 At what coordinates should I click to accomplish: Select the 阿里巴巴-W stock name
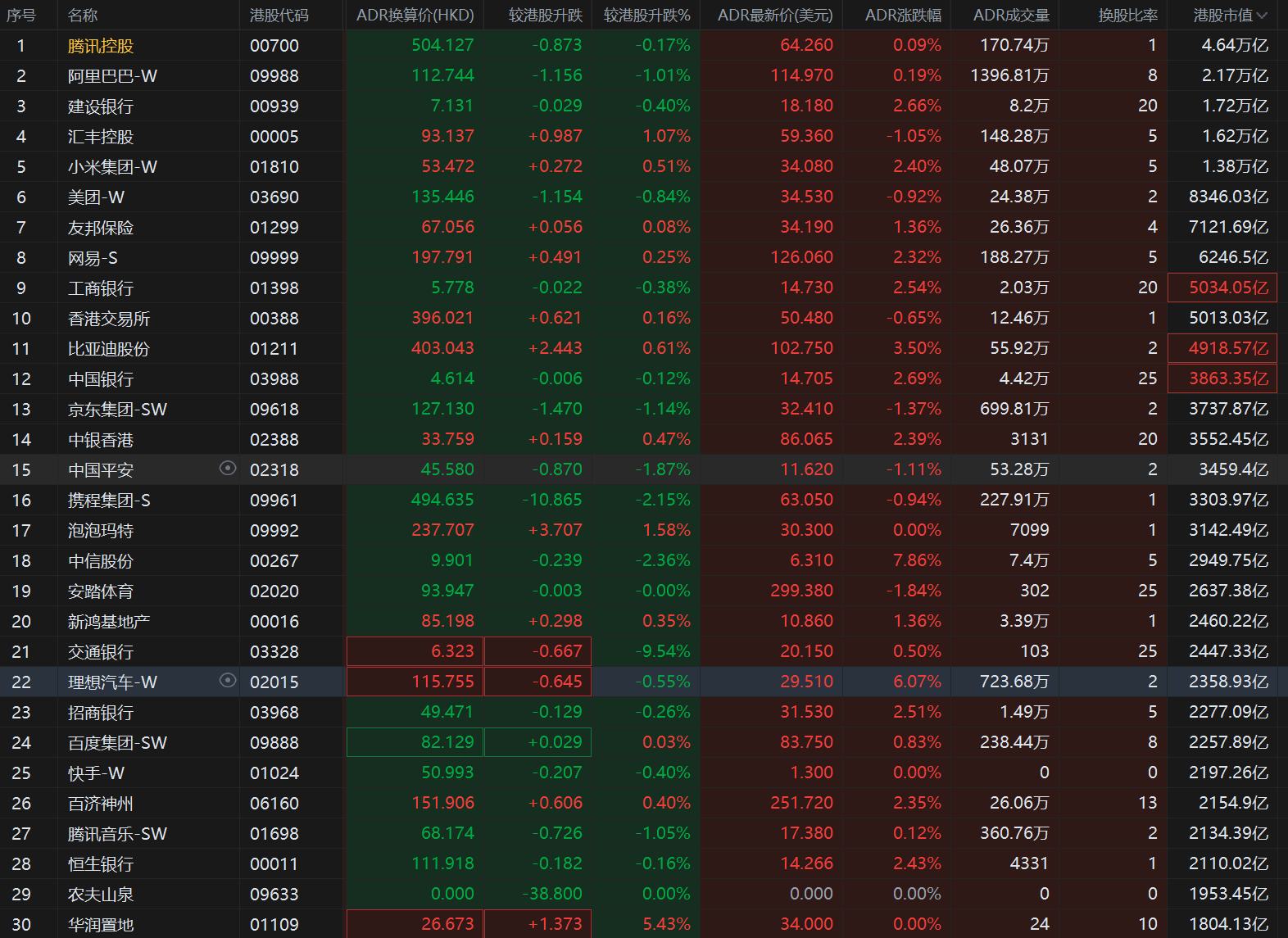tap(112, 76)
